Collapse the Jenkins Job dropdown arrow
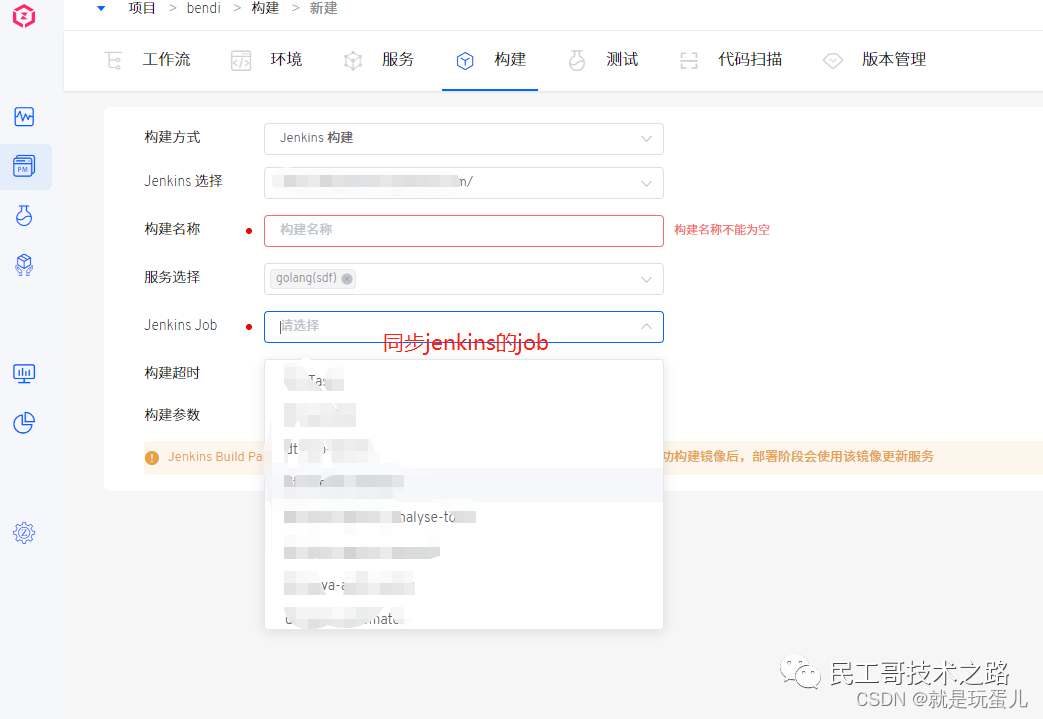The height and width of the screenshot is (719, 1043). (646, 327)
